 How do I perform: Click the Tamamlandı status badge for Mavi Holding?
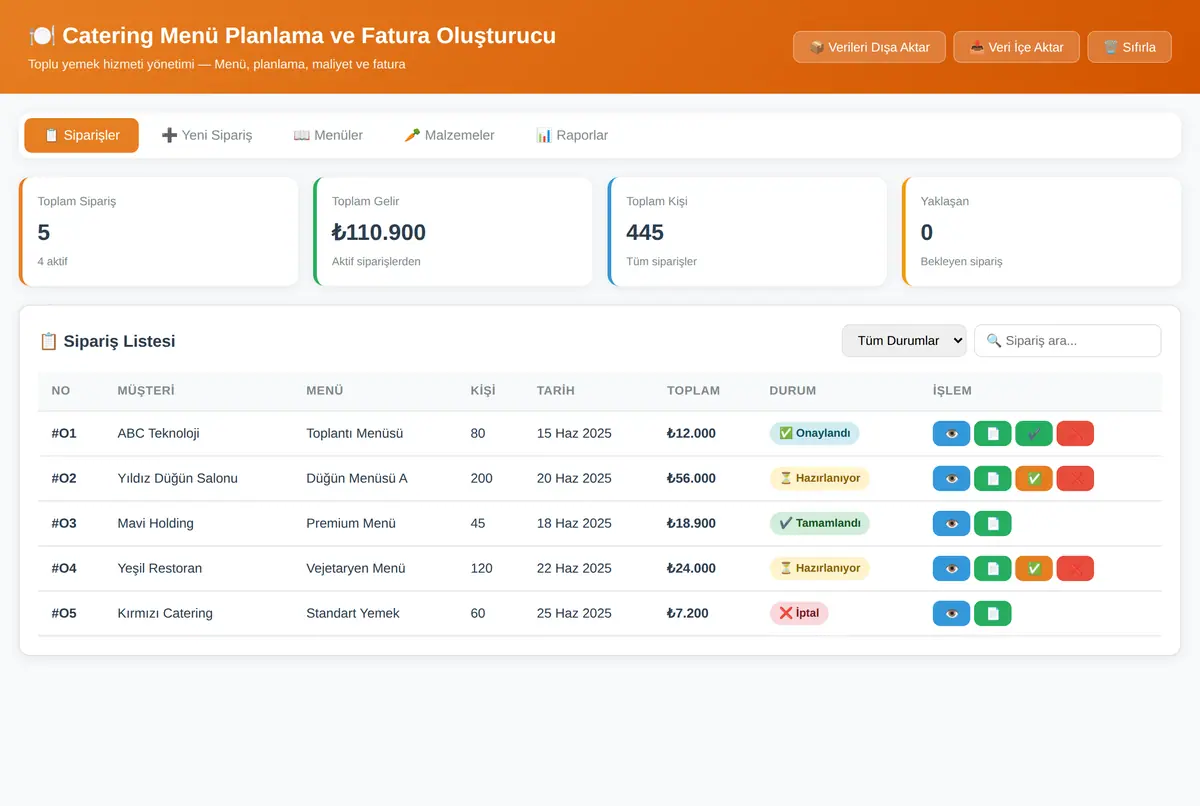point(819,524)
